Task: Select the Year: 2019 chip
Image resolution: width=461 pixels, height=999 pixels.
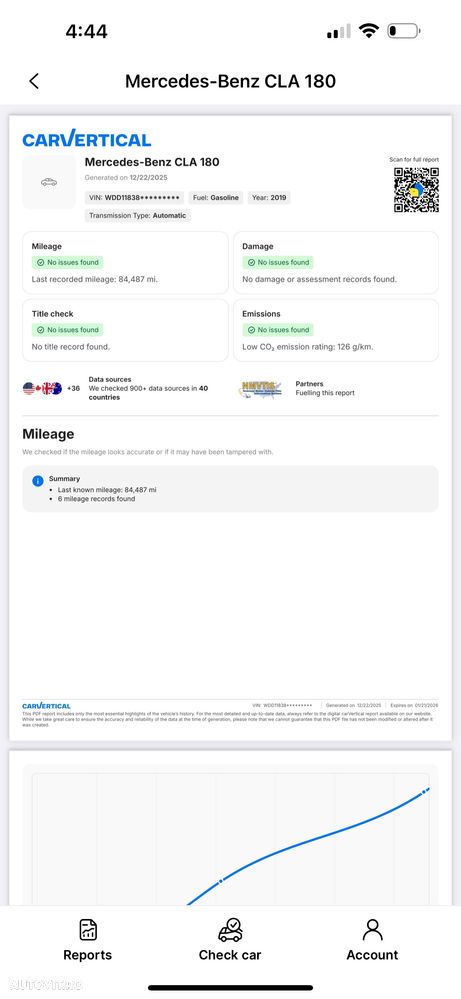Action: pyautogui.click(x=268, y=198)
